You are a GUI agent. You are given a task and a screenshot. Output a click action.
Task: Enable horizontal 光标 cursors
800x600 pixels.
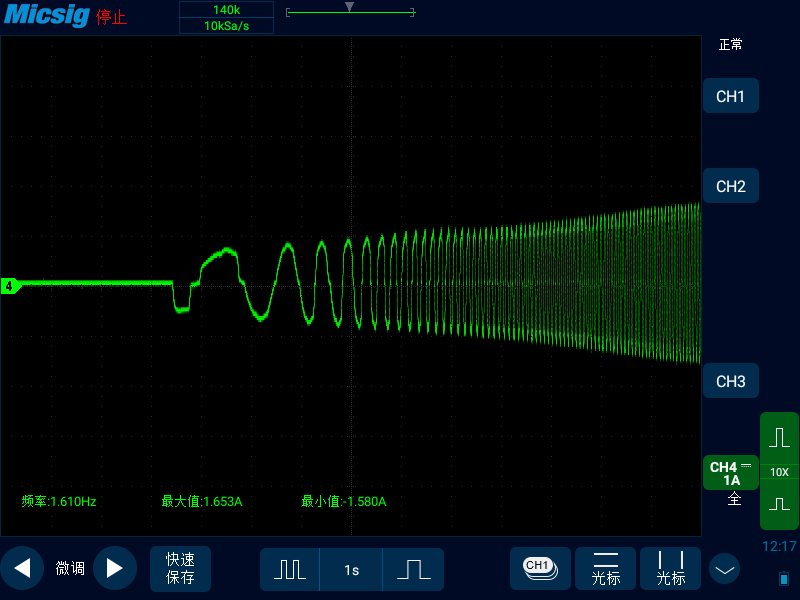click(x=606, y=568)
